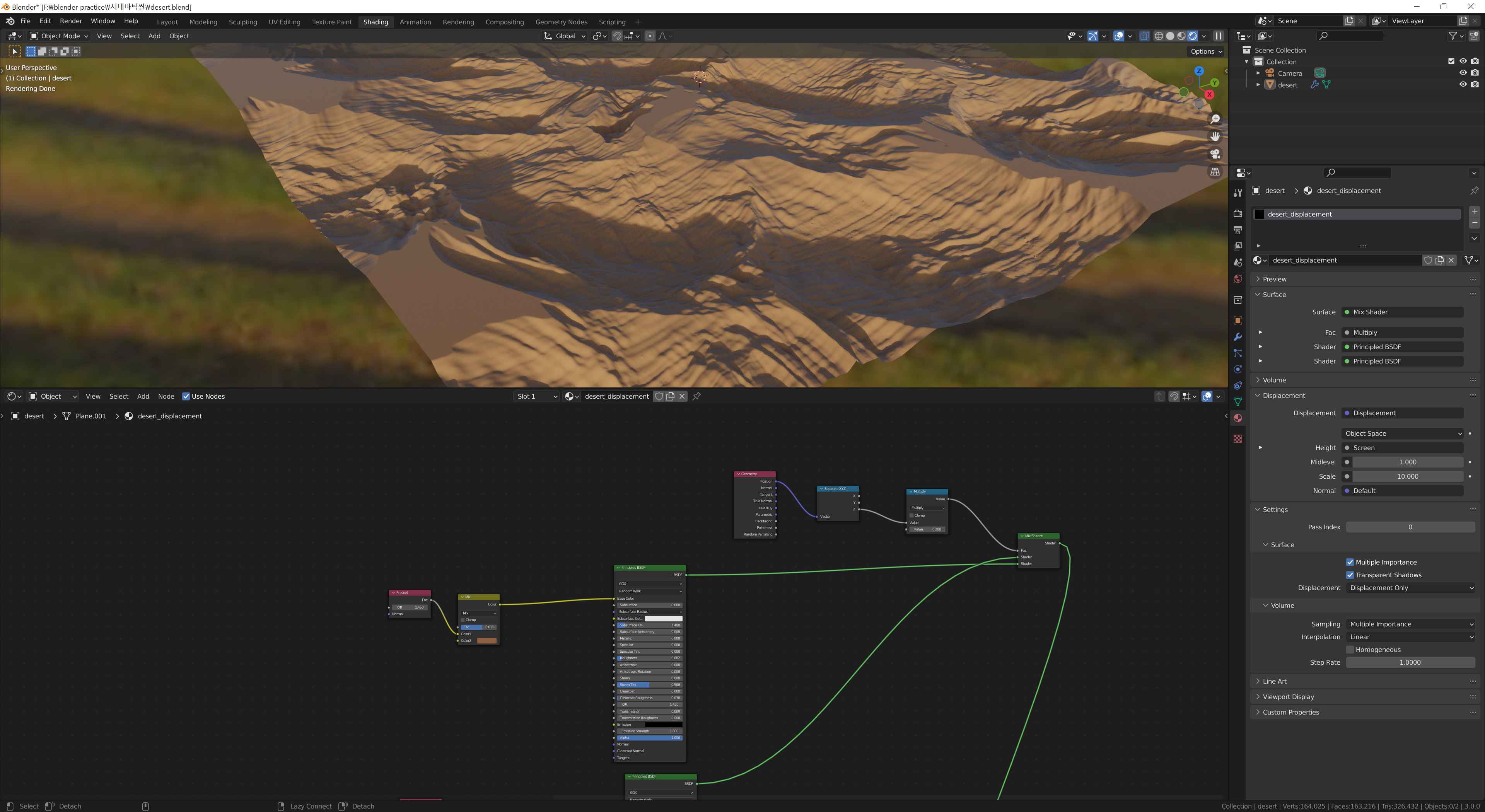1485x812 pixels.
Task: Click the zoom magnifier viewport gizmo
Action: [x=1215, y=119]
